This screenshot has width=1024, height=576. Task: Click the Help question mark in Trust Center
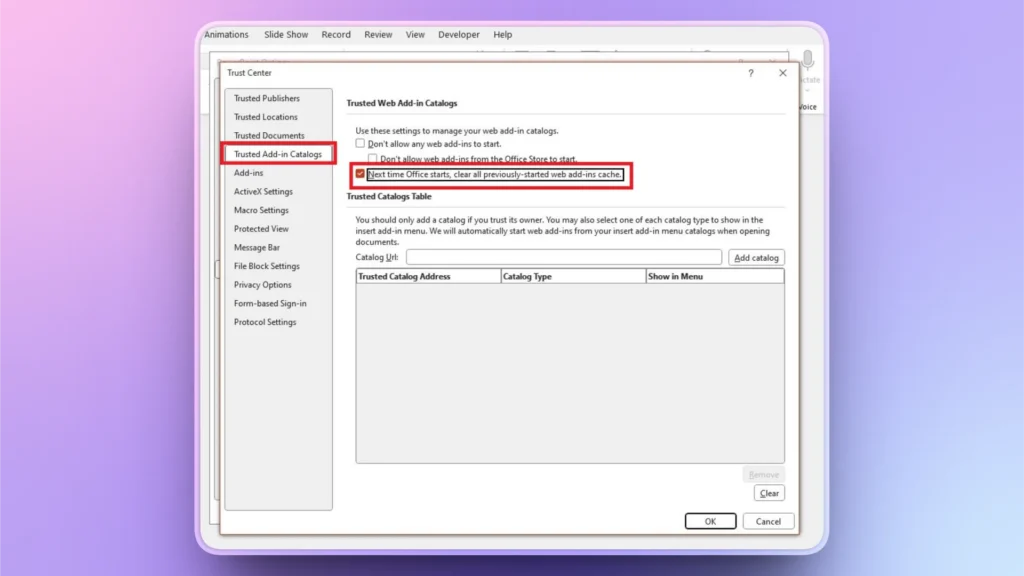click(x=751, y=73)
